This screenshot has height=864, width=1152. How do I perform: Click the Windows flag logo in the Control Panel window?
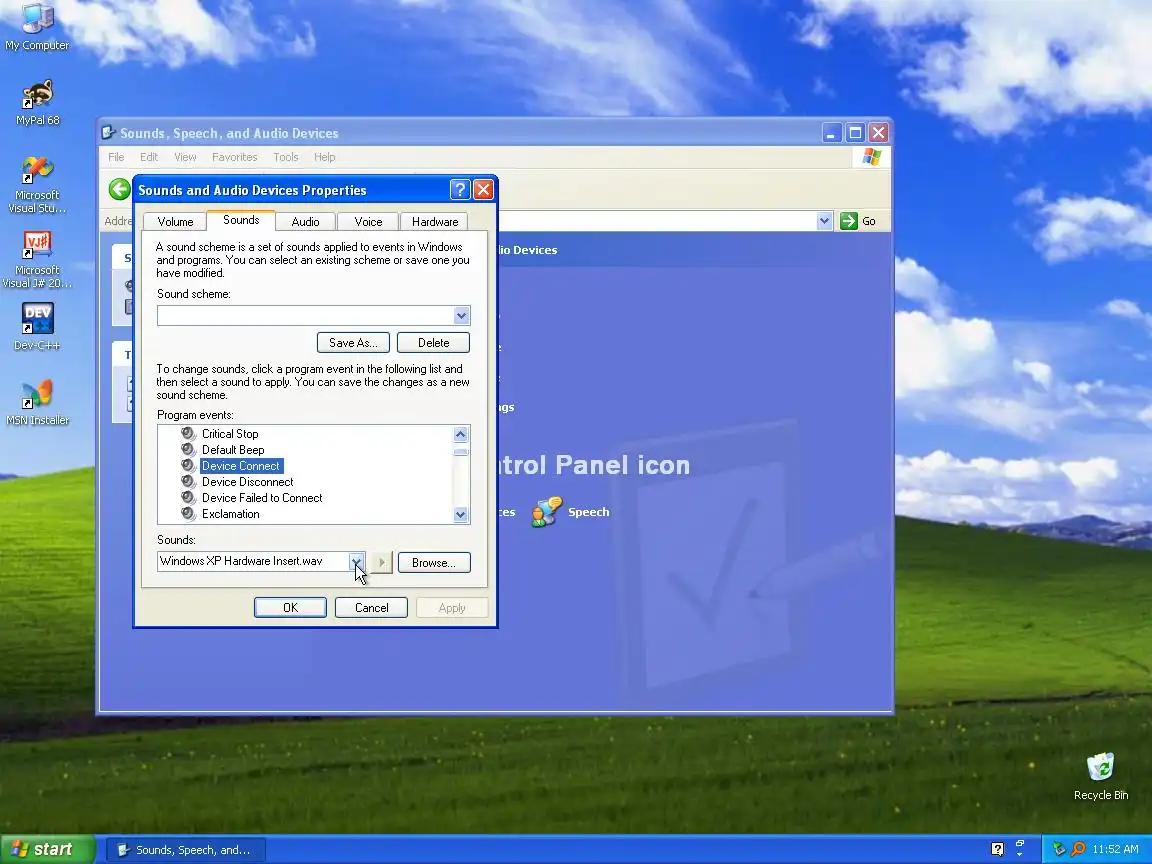pyautogui.click(x=872, y=156)
